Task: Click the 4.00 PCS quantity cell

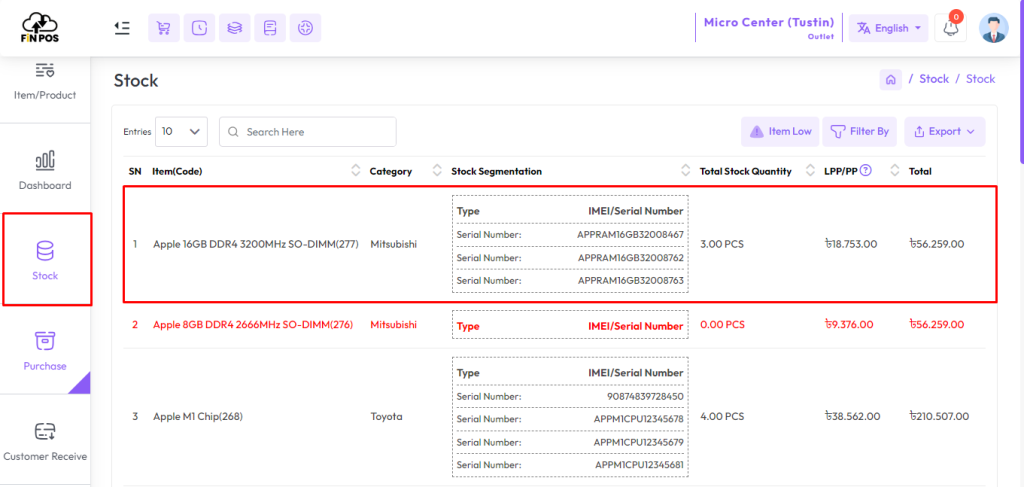Action: click(x=722, y=416)
